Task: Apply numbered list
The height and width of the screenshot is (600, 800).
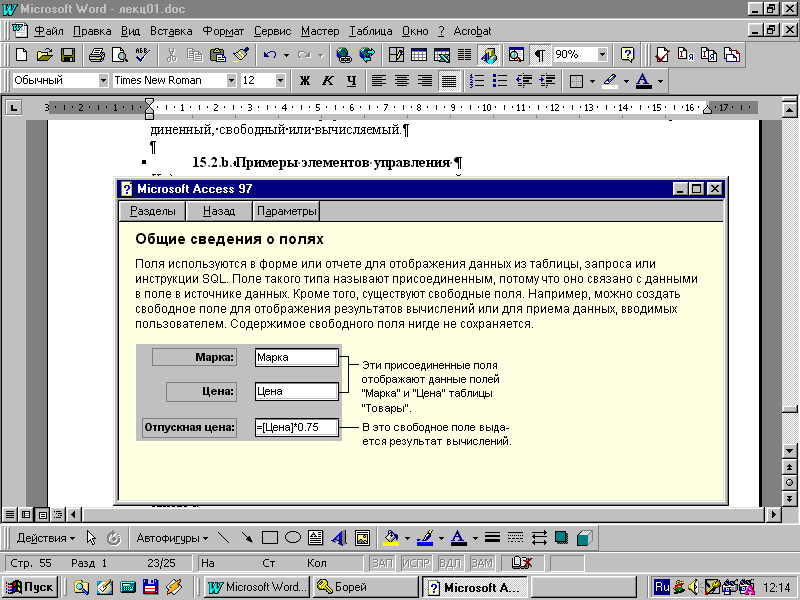Action: pos(477,81)
